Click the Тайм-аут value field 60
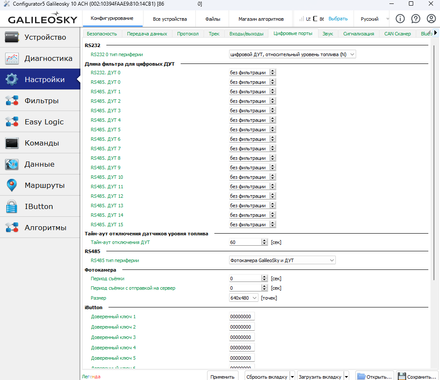This screenshot has height=380, width=440. 245,242
